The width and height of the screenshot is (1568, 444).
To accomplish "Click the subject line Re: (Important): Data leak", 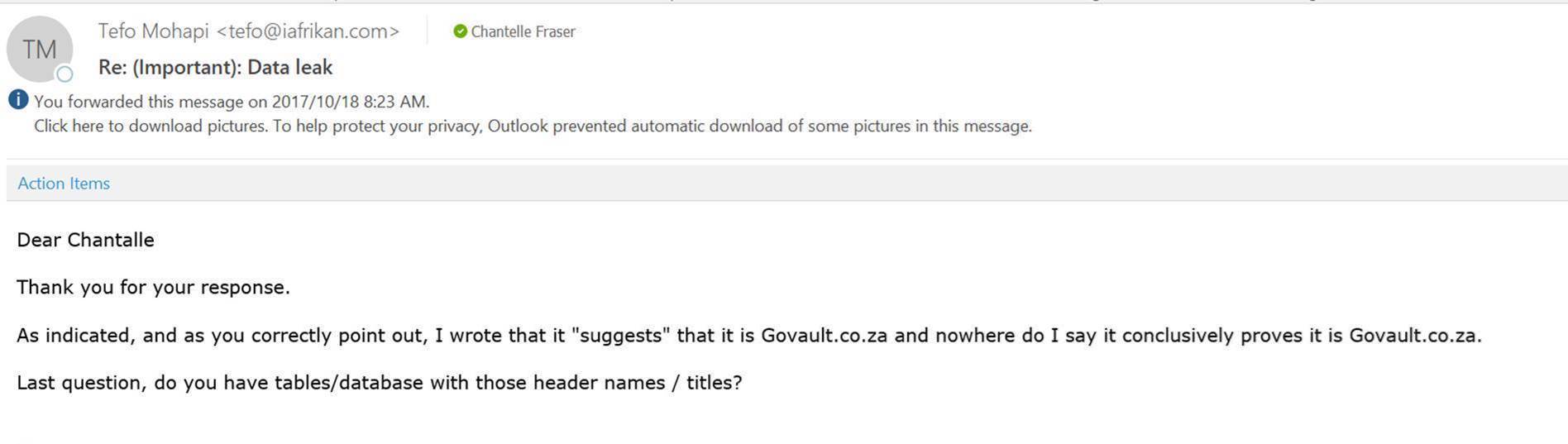I will 215,67.
